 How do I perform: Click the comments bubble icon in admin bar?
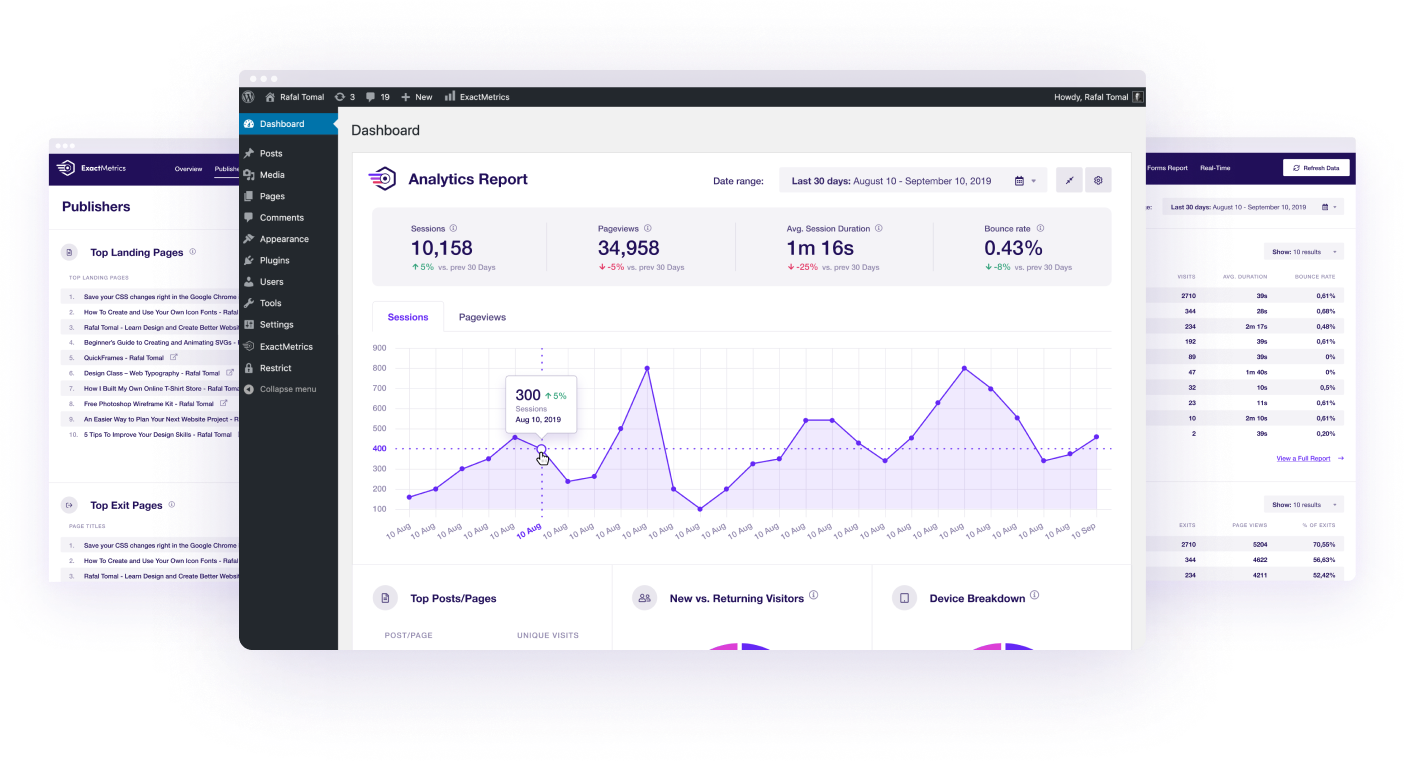(x=371, y=97)
